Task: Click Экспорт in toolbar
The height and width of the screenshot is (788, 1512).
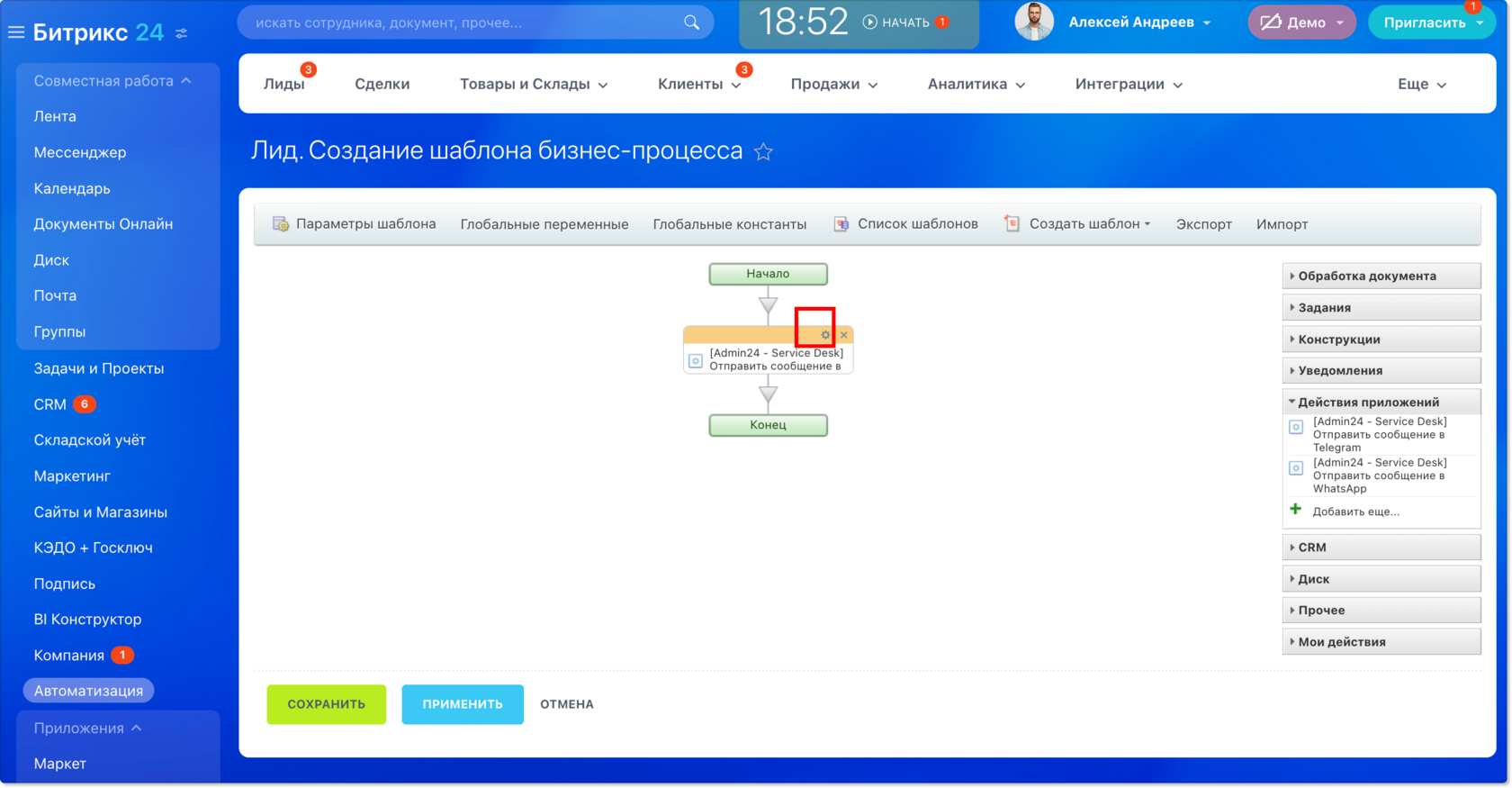Action: click(x=1203, y=224)
